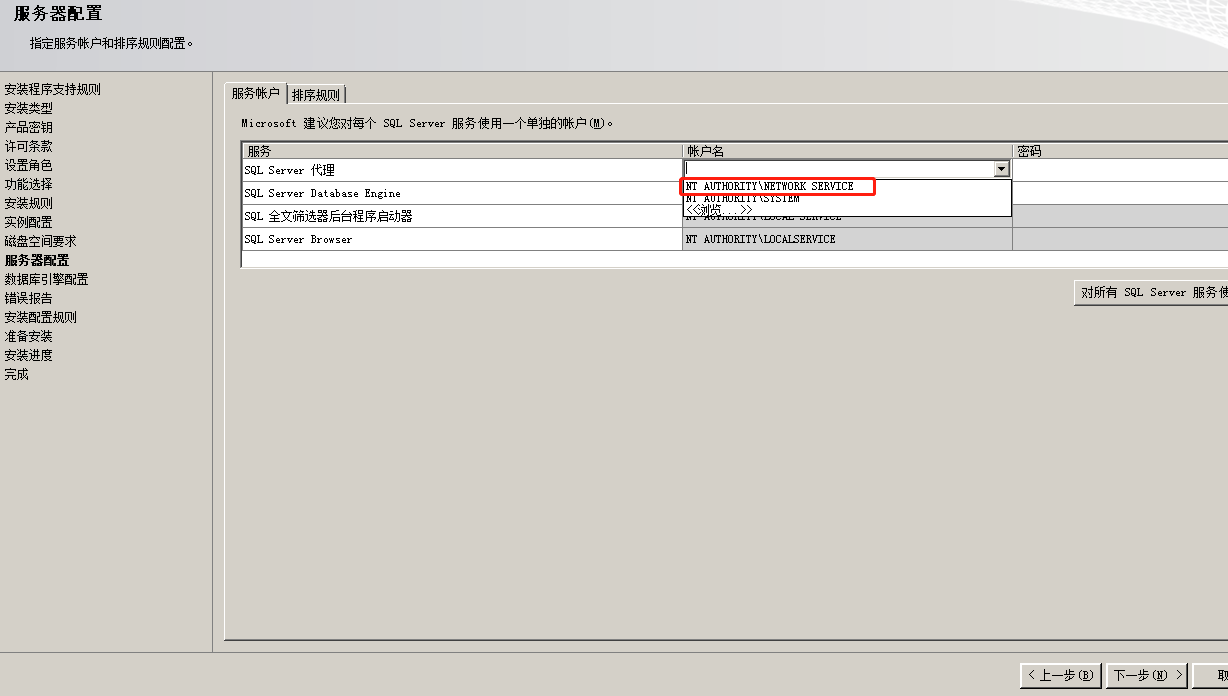
Task: Click the 帐户名 column header
Action: [847, 151]
